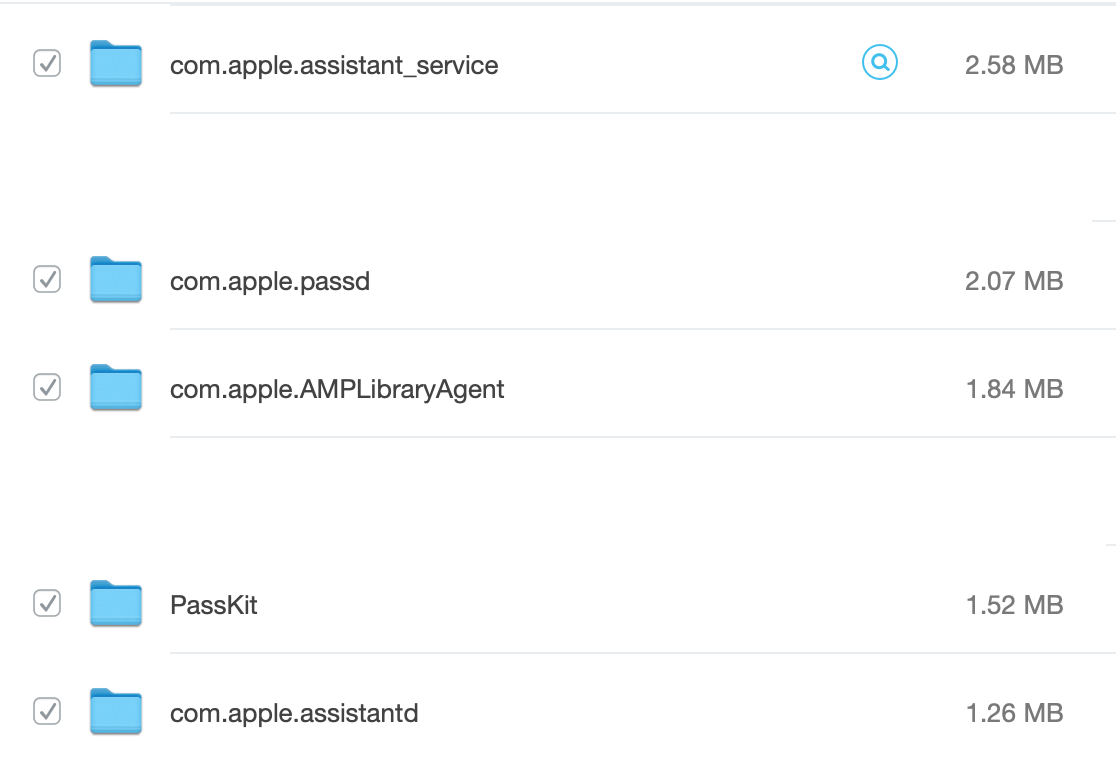The height and width of the screenshot is (758, 1116).
Task: Toggle the com.apple.passd checkbox
Action: (x=47, y=280)
